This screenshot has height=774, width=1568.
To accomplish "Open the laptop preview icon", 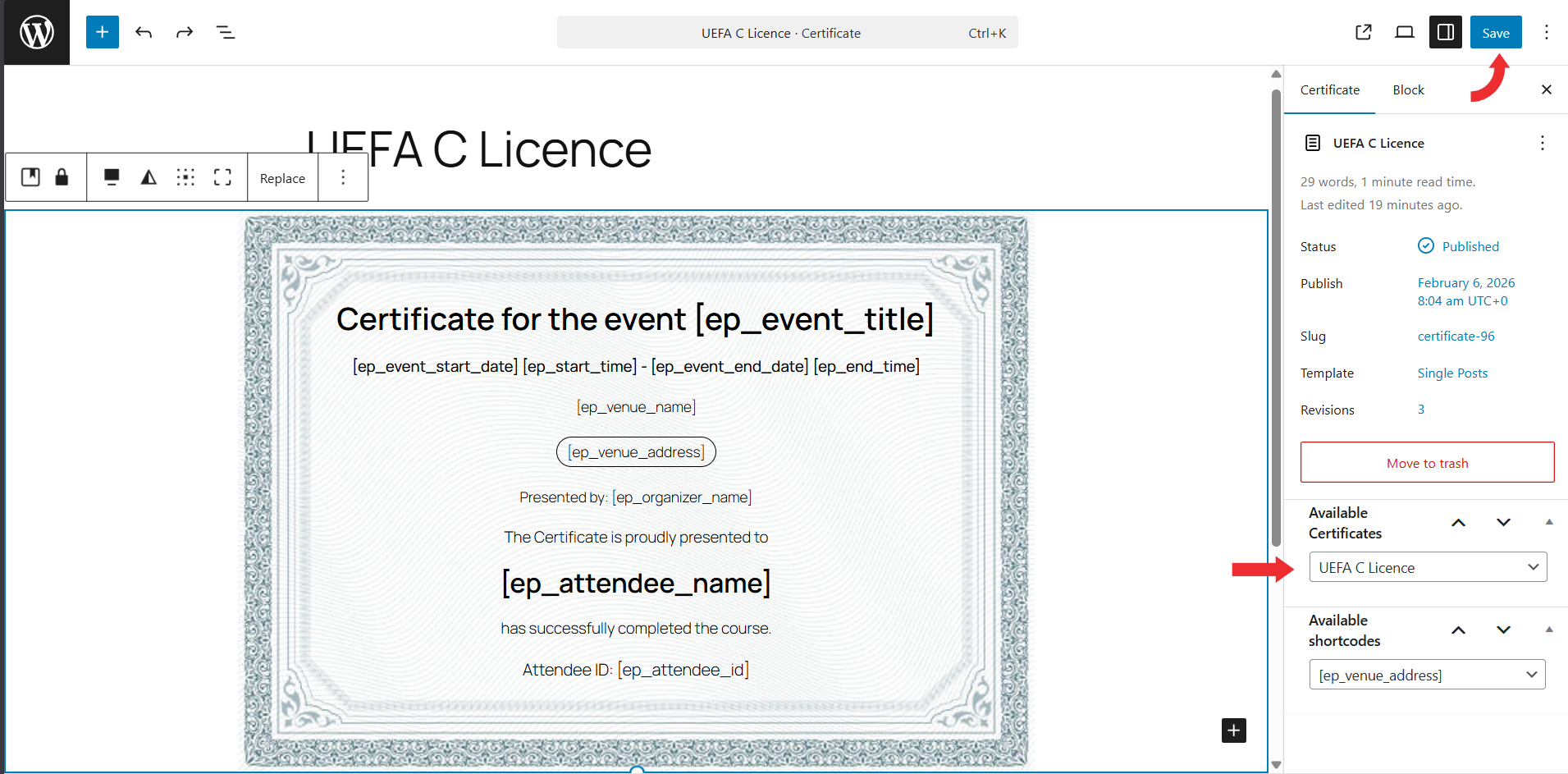I will click(1405, 33).
